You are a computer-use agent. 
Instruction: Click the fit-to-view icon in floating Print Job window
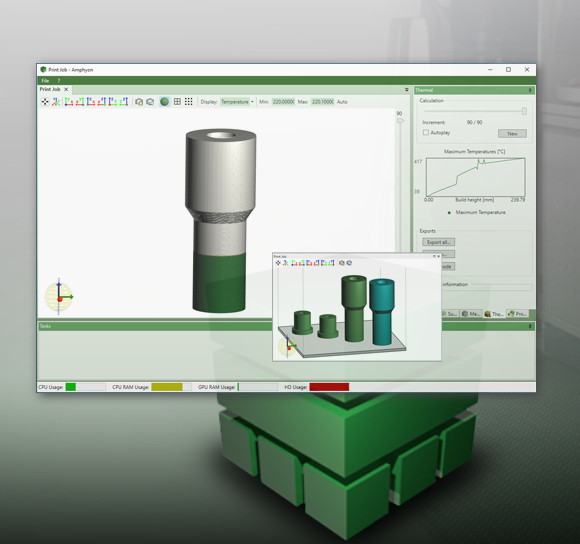278,263
